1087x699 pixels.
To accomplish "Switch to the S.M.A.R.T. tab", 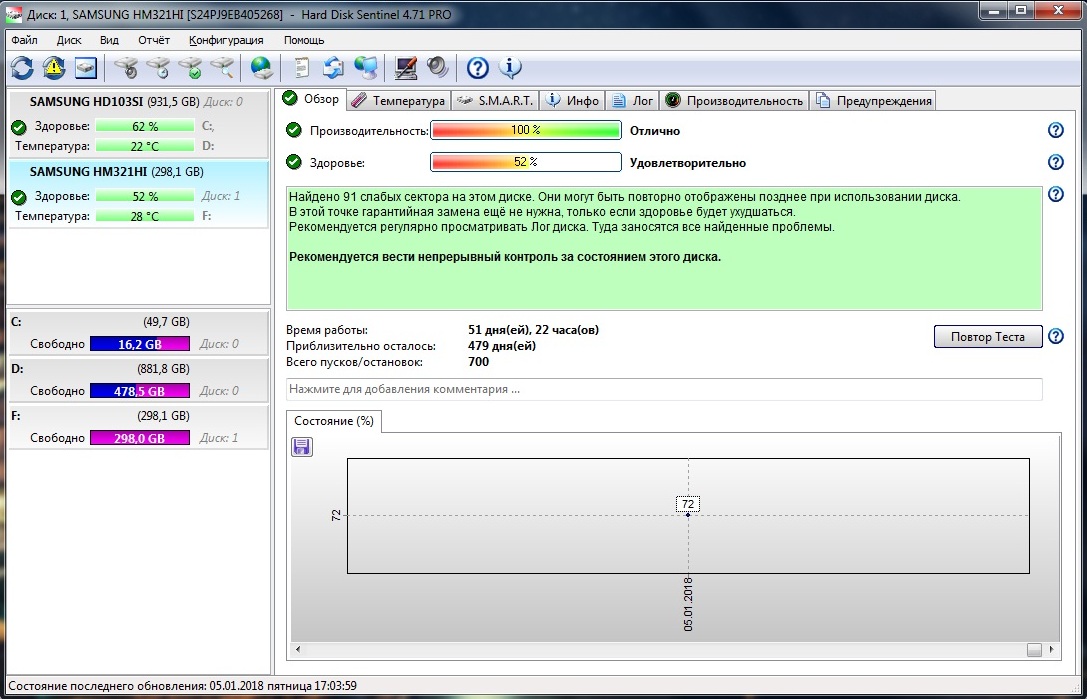I will [496, 100].
